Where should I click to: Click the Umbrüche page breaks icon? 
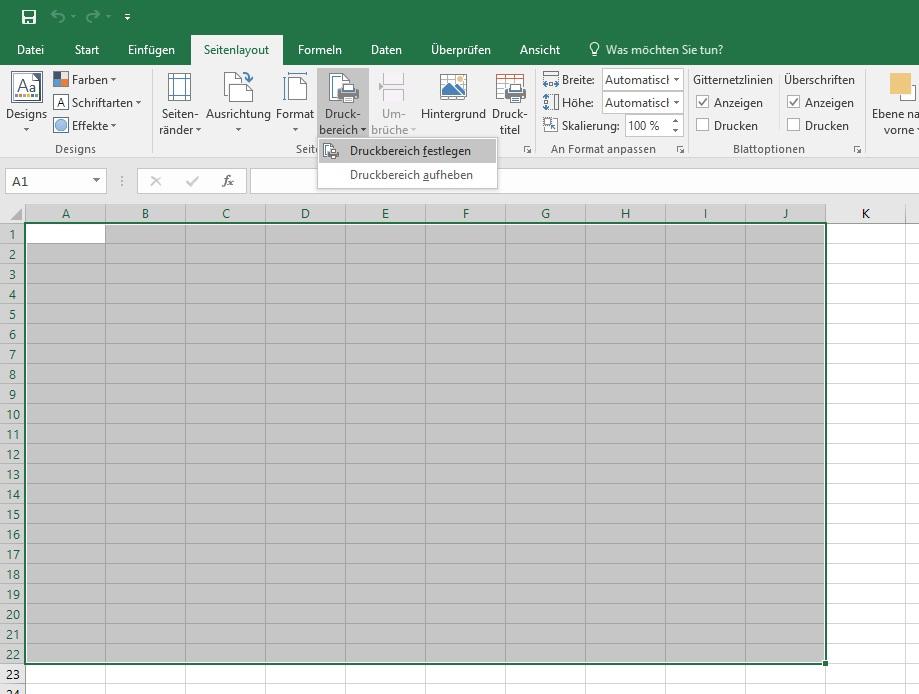(x=392, y=87)
